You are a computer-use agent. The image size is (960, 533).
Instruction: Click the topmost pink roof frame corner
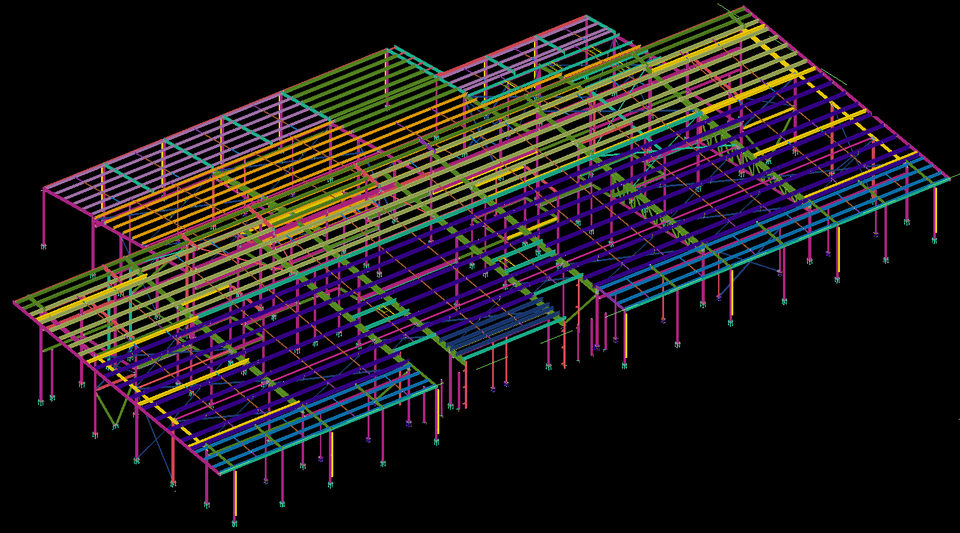586,17
